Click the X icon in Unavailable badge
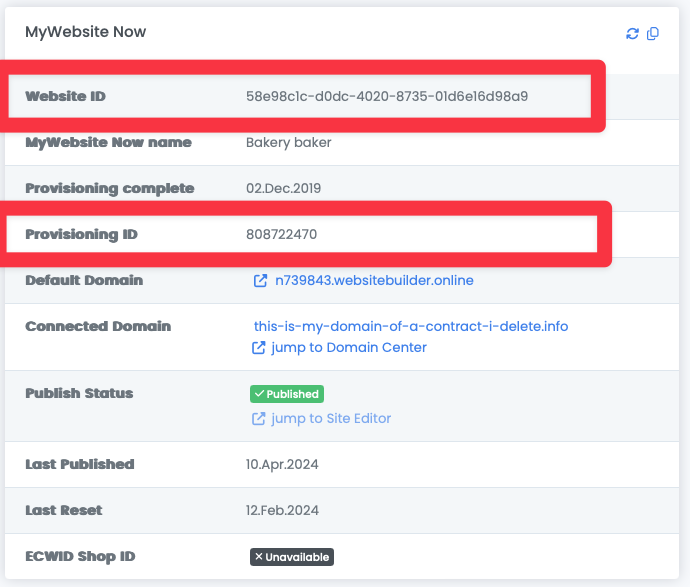This screenshot has height=587, width=690. (258, 557)
